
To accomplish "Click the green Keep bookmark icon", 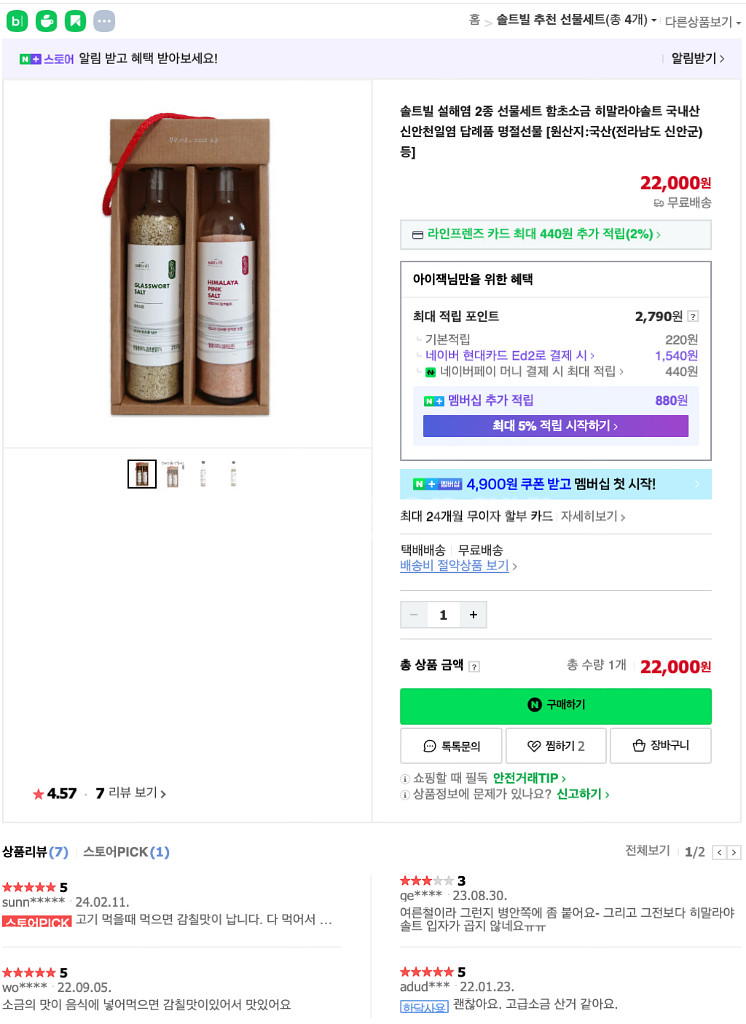I will point(75,20).
